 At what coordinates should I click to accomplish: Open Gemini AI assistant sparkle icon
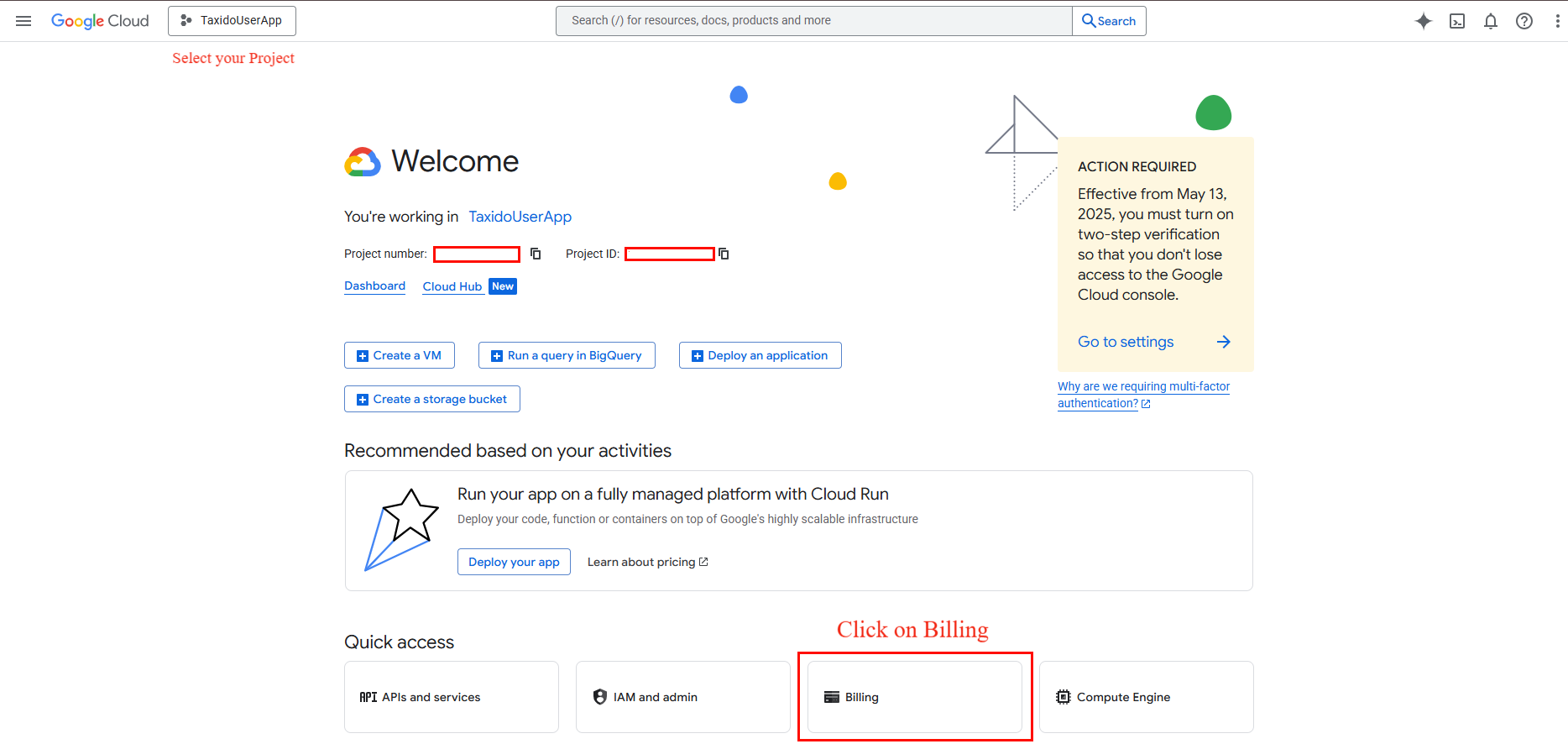click(1423, 21)
